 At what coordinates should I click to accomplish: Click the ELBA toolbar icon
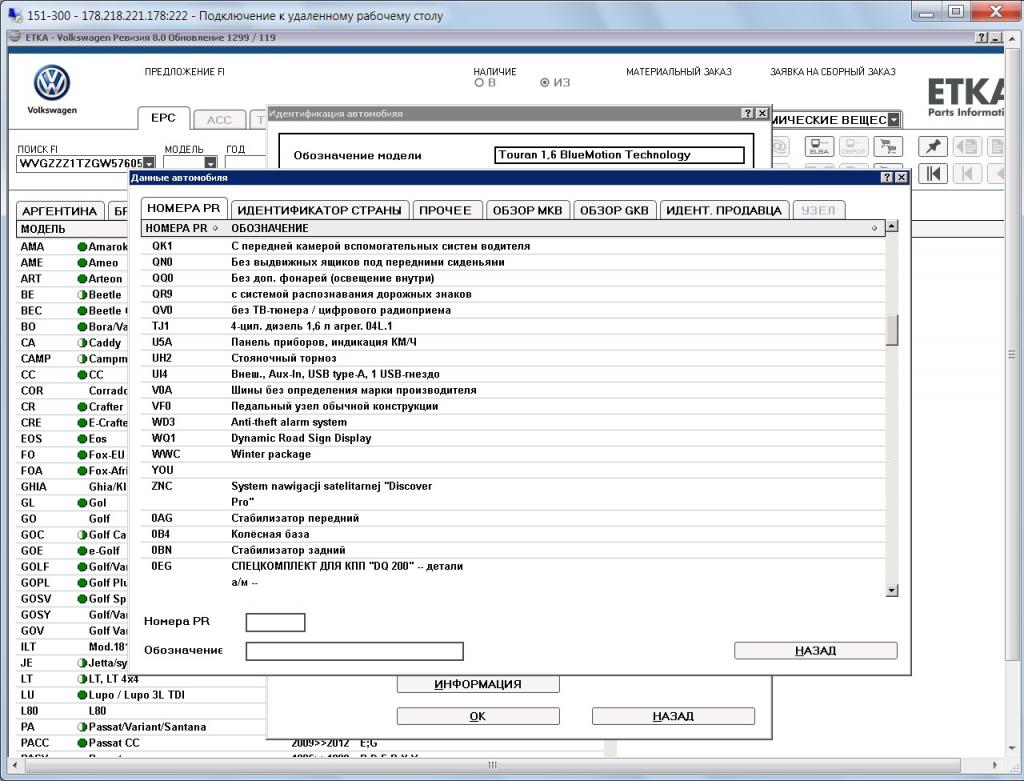(819, 146)
